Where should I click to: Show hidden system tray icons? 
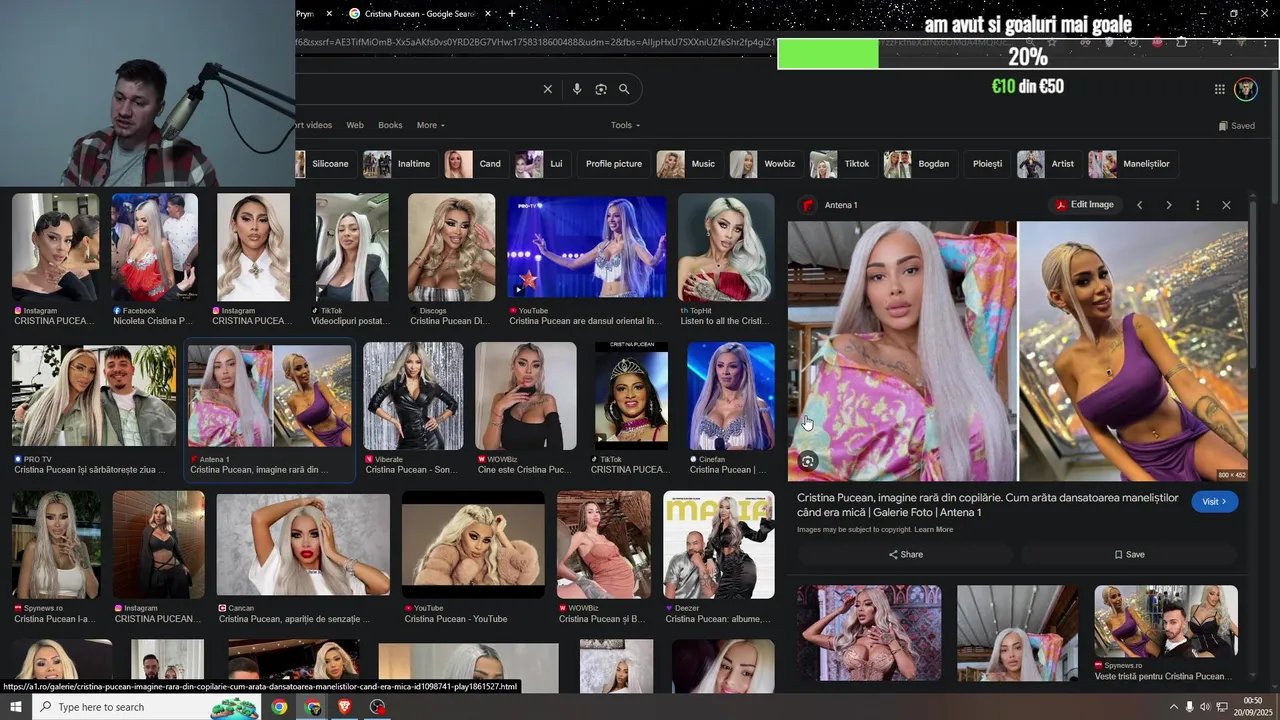1173,707
